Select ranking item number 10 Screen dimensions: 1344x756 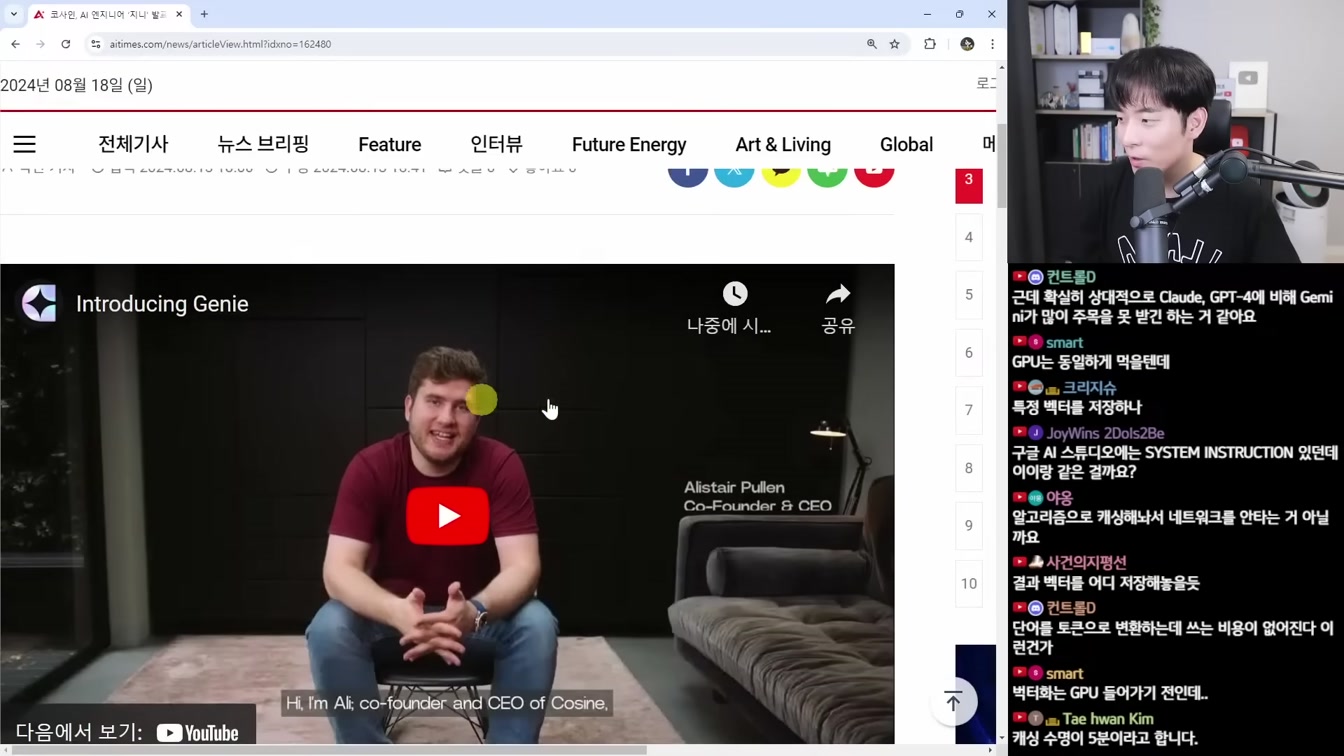point(969,584)
